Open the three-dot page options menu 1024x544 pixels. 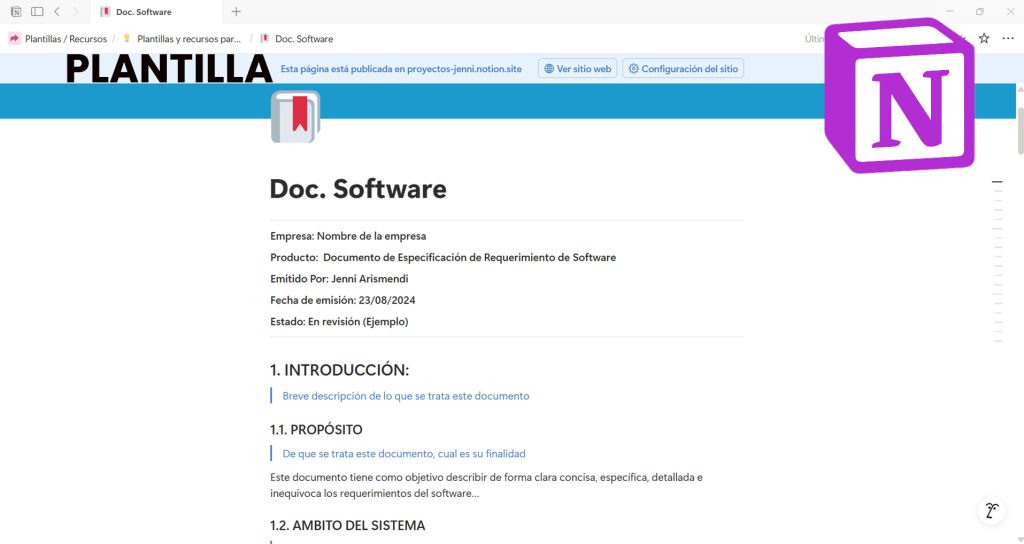pos(1007,39)
